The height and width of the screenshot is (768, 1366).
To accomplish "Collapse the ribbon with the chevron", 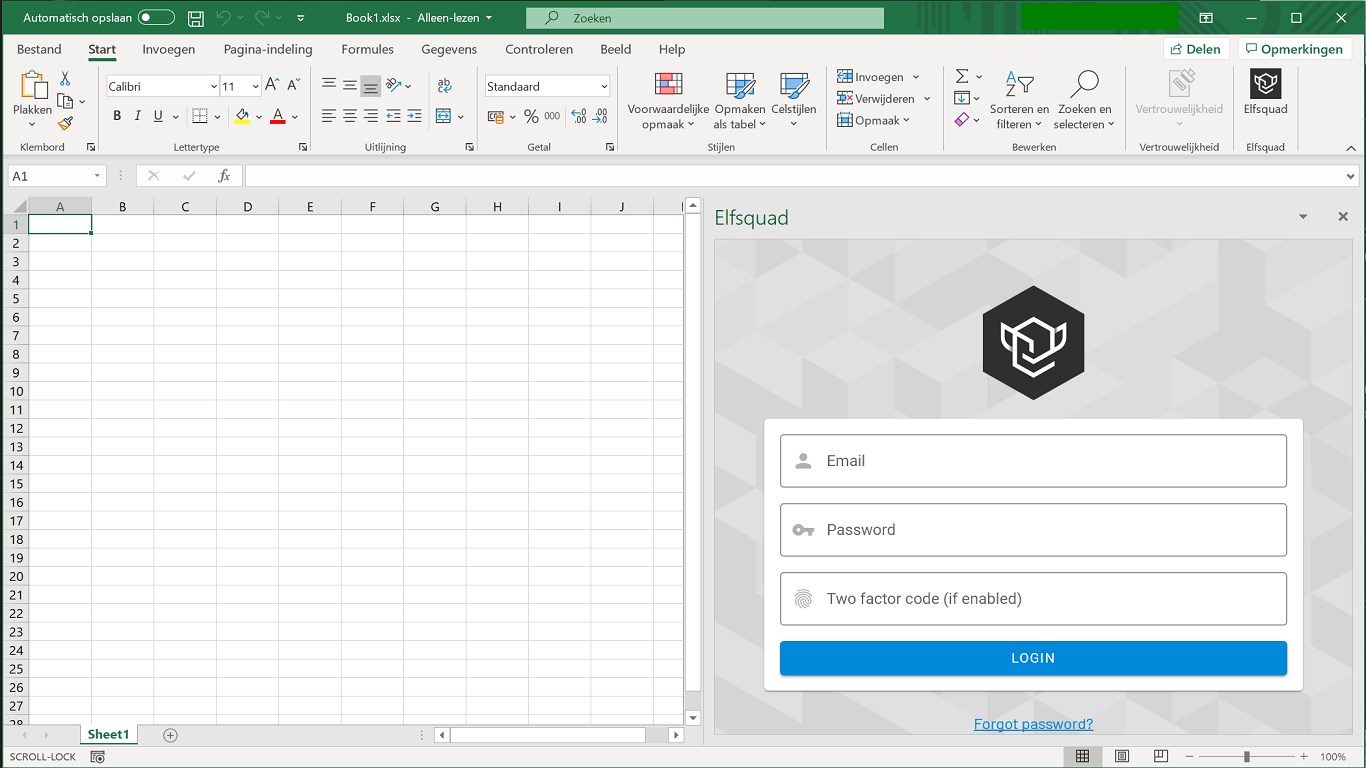I will pyautogui.click(x=1351, y=147).
